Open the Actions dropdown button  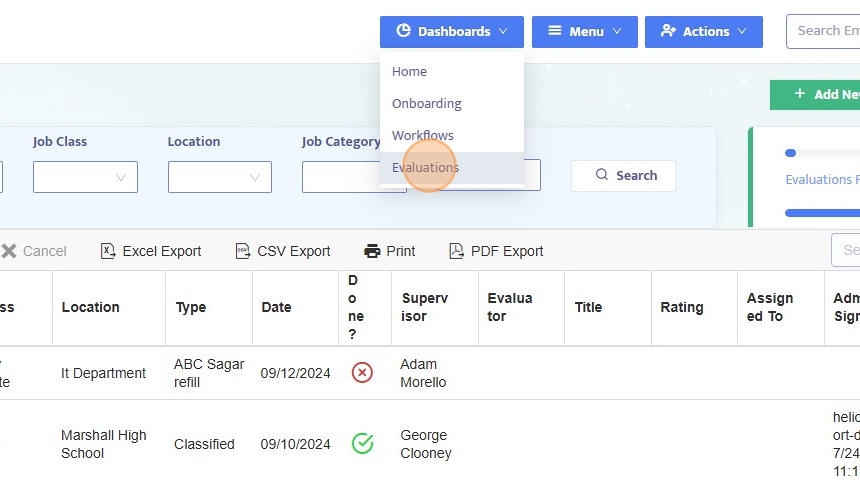point(704,31)
